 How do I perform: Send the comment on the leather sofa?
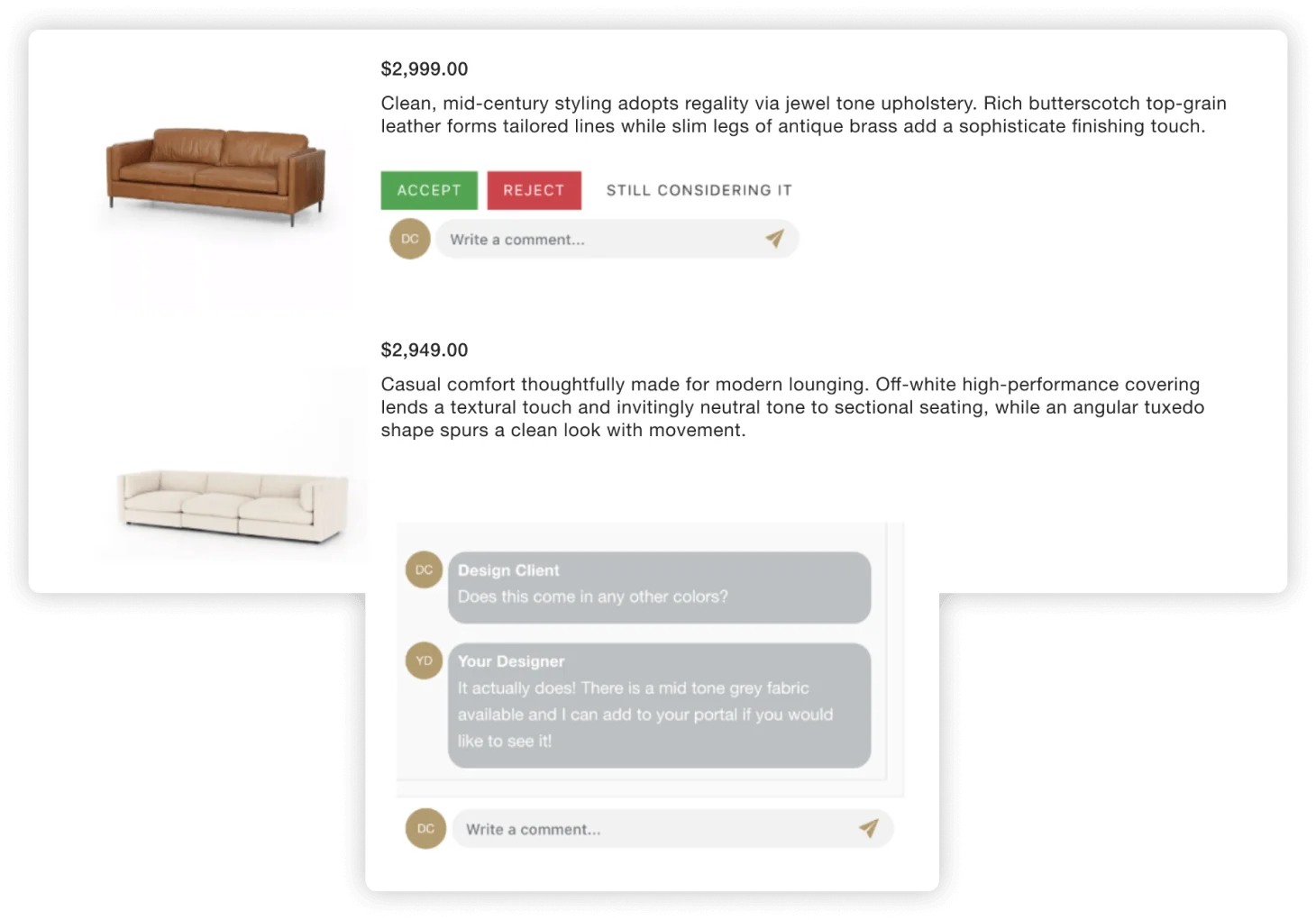pos(774,239)
